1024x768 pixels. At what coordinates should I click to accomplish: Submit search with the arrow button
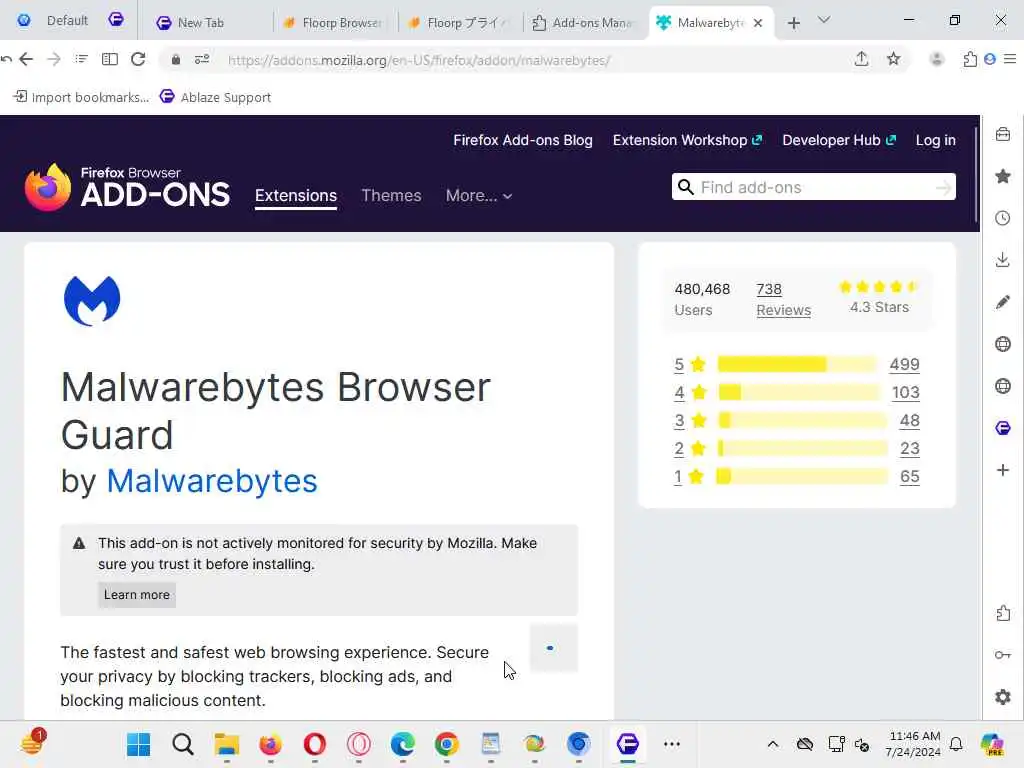point(943,188)
